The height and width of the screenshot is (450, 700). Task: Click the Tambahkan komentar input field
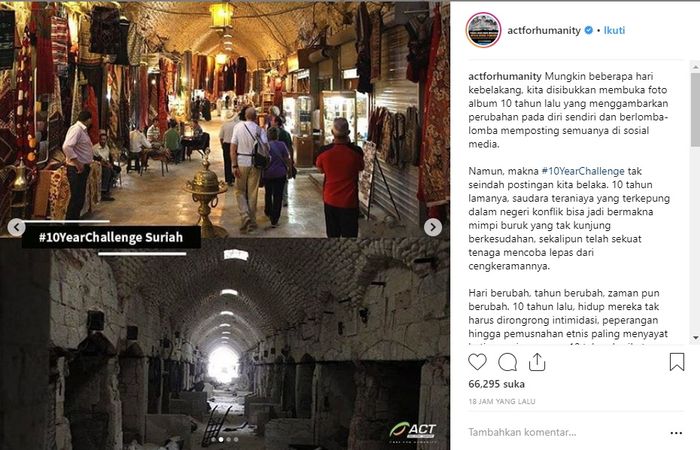pyautogui.click(x=566, y=432)
